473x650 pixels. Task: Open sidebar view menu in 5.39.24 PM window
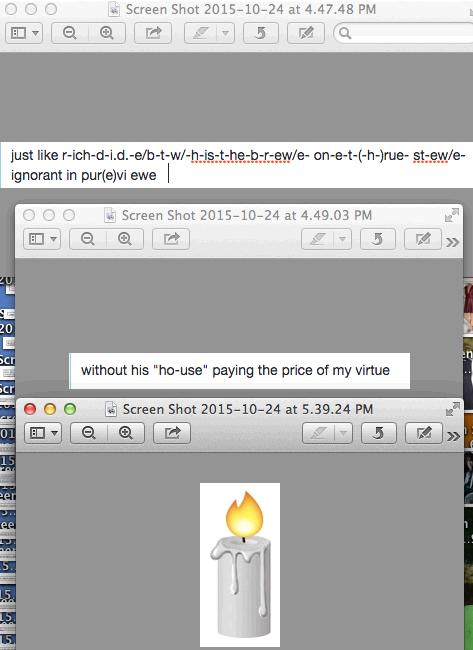pos(43,433)
